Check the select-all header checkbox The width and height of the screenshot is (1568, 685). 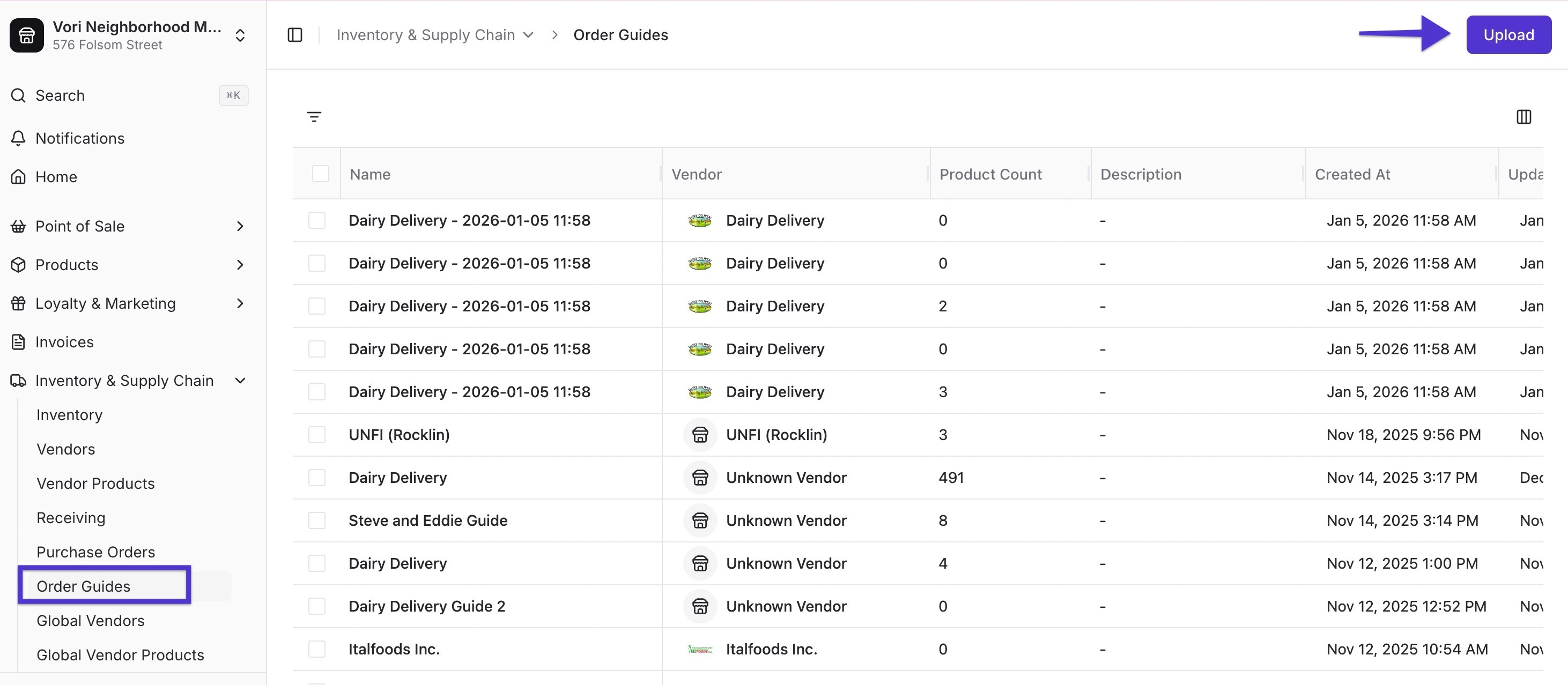(x=320, y=174)
